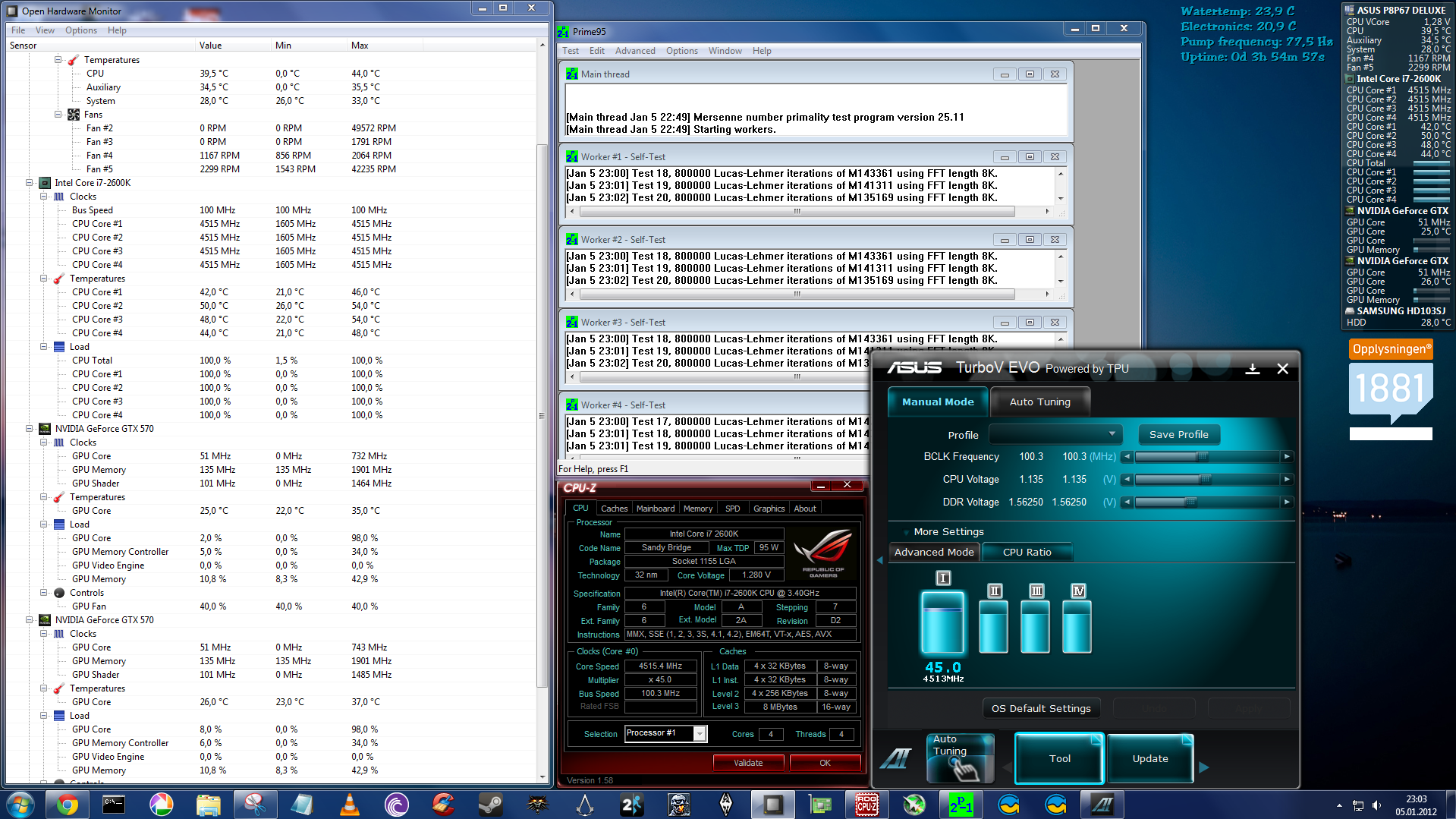This screenshot has width=1456, height=819.
Task: Toggle core IV selector in CPU Ratio
Action: pyautogui.click(x=1078, y=591)
